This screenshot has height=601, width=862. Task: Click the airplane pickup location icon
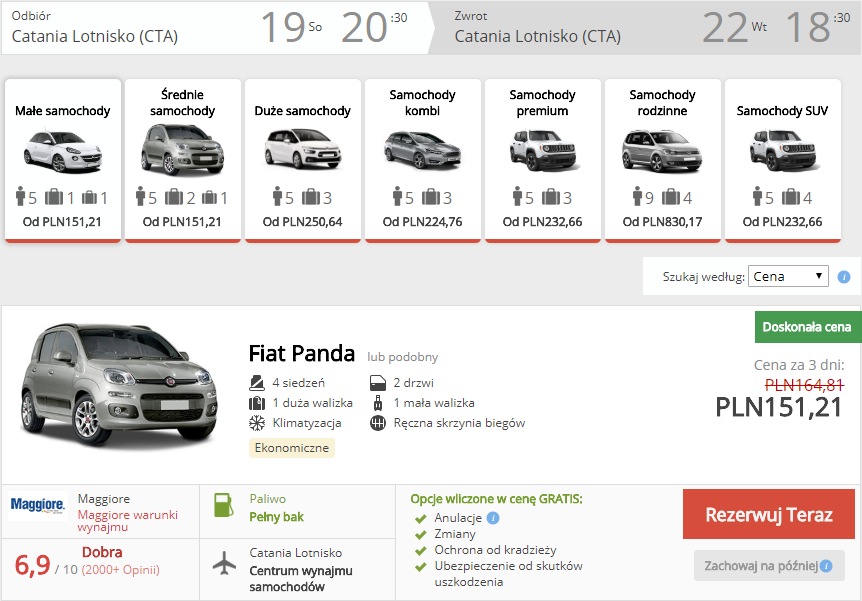pos(224,563)
